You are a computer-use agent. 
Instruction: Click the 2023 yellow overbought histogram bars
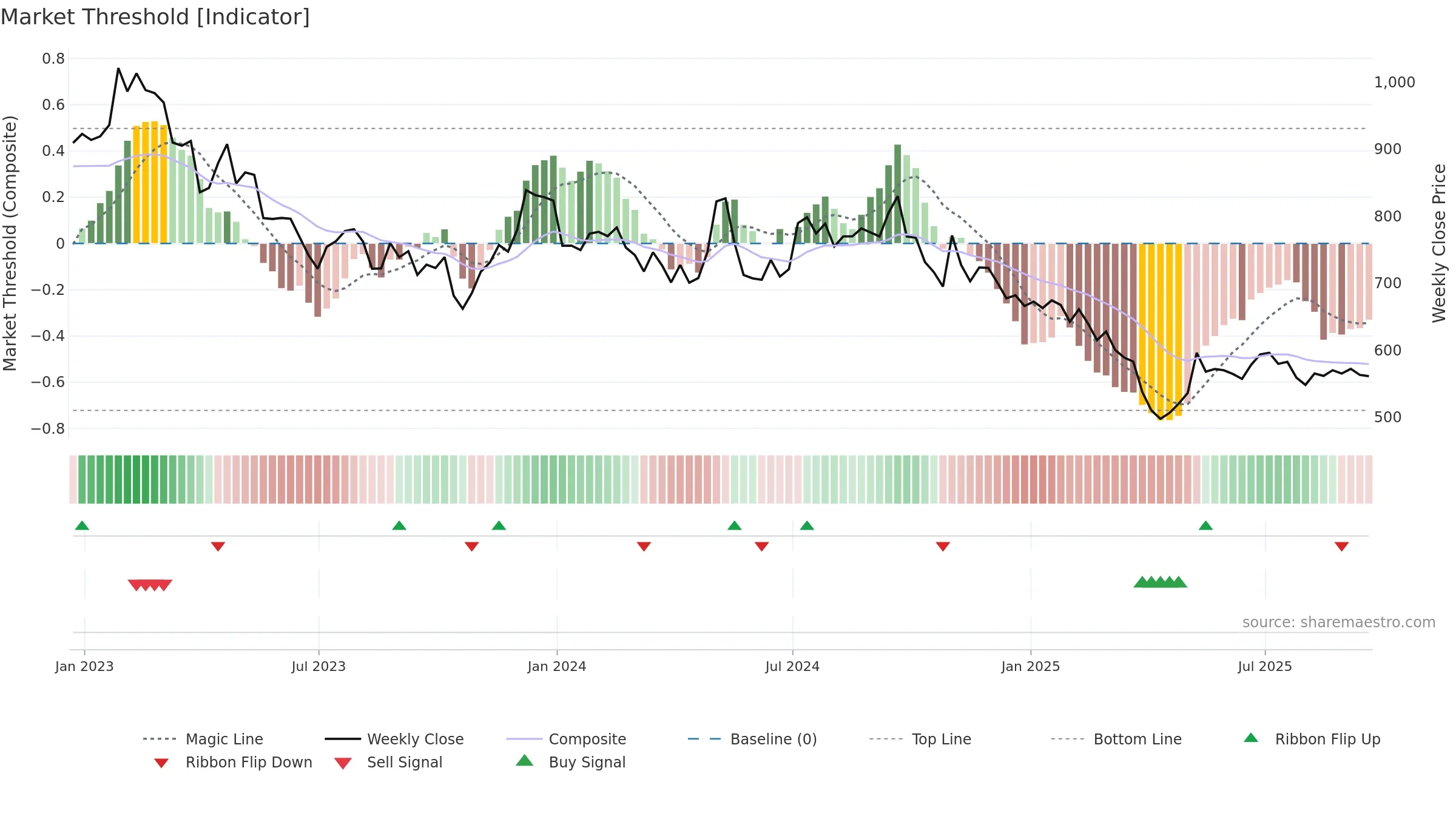(x=150, y=183)
